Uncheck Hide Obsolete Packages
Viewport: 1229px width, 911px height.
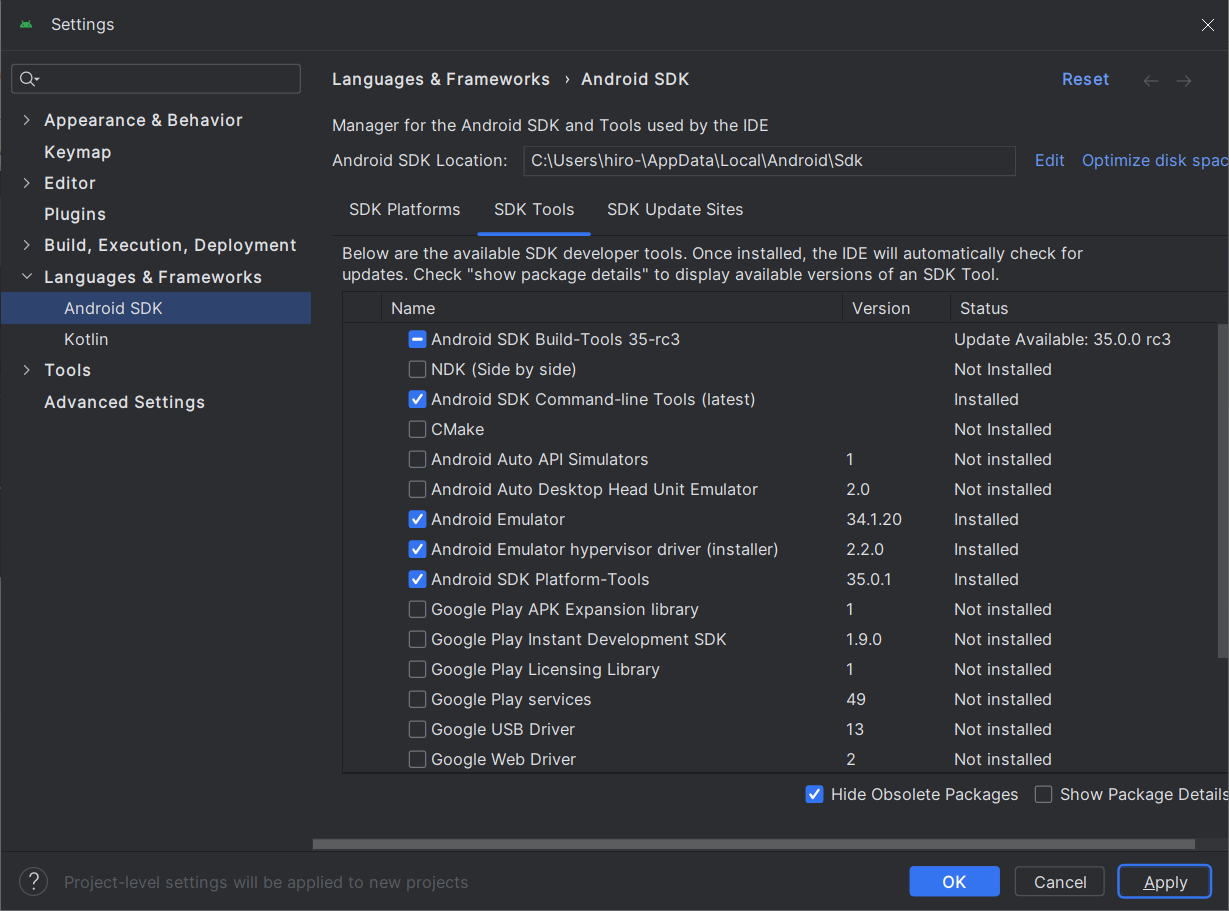pos(814,794)
